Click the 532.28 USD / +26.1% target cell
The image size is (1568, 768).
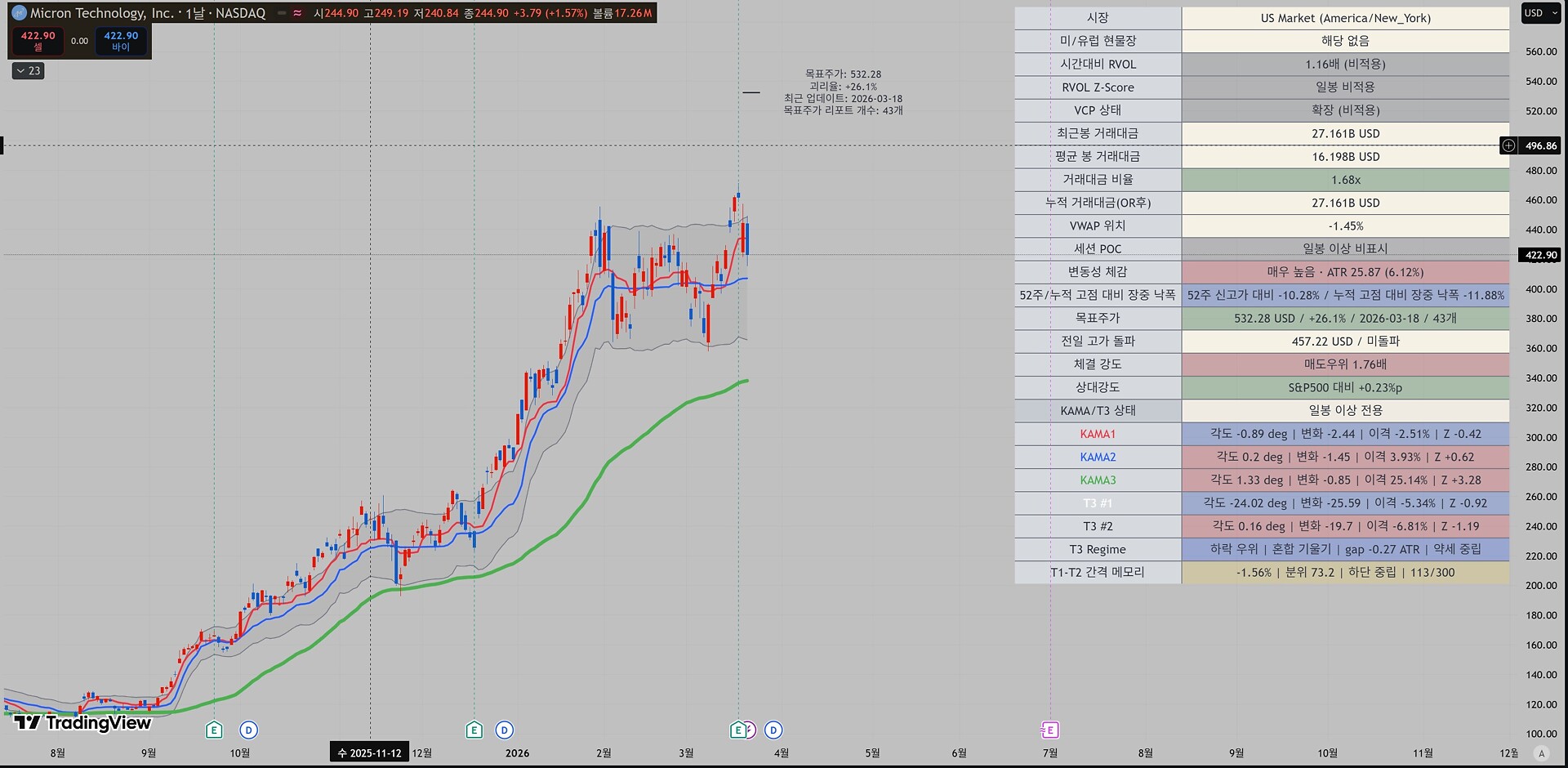point(1345,319)
